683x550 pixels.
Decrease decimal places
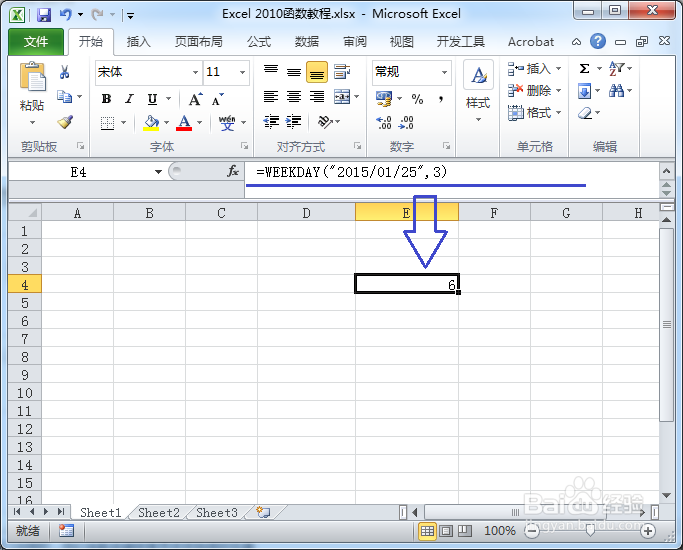click(406, 122)
